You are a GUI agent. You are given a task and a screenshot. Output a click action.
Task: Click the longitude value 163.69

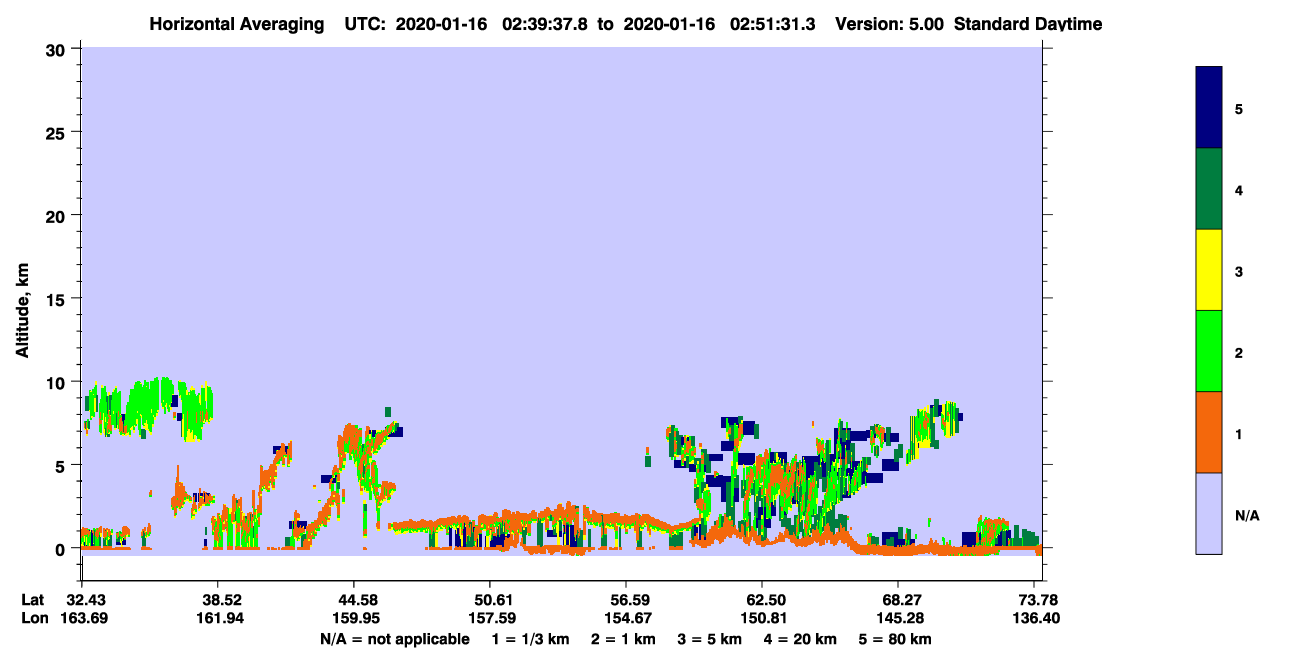click(82, 618)
